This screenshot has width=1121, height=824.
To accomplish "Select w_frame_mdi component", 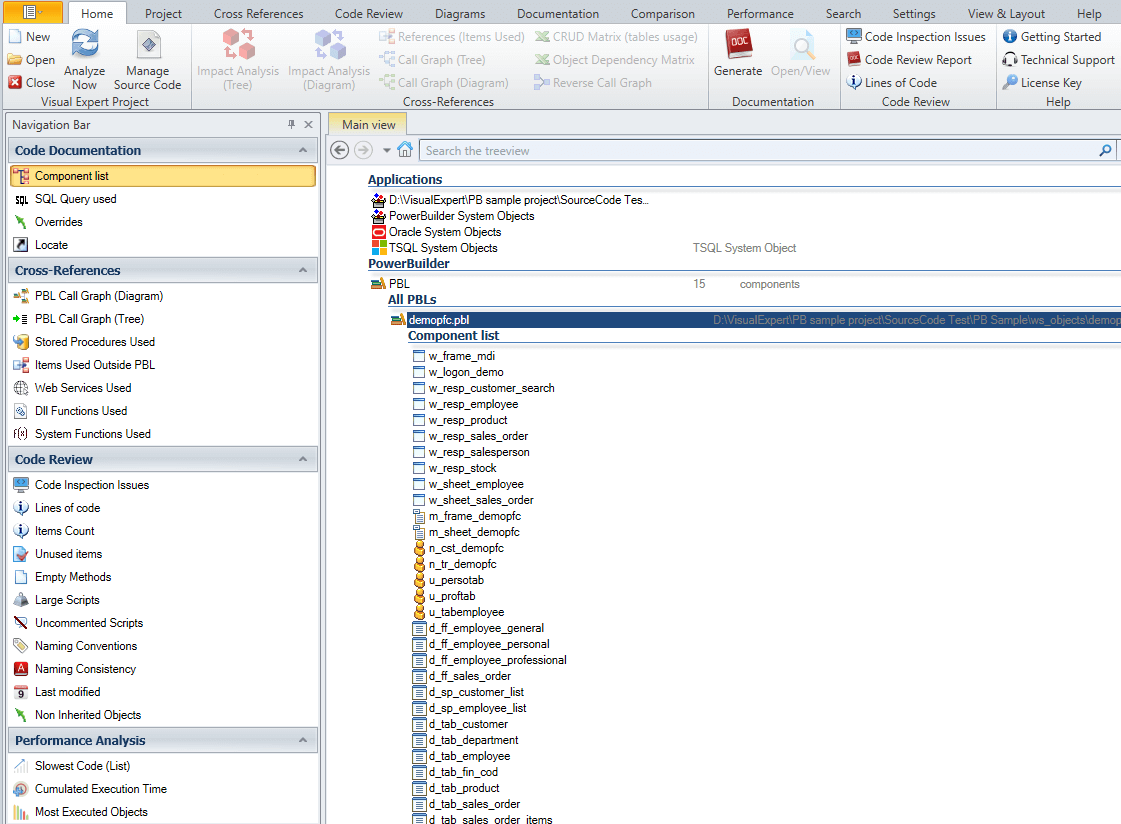I will coord(461,356).
